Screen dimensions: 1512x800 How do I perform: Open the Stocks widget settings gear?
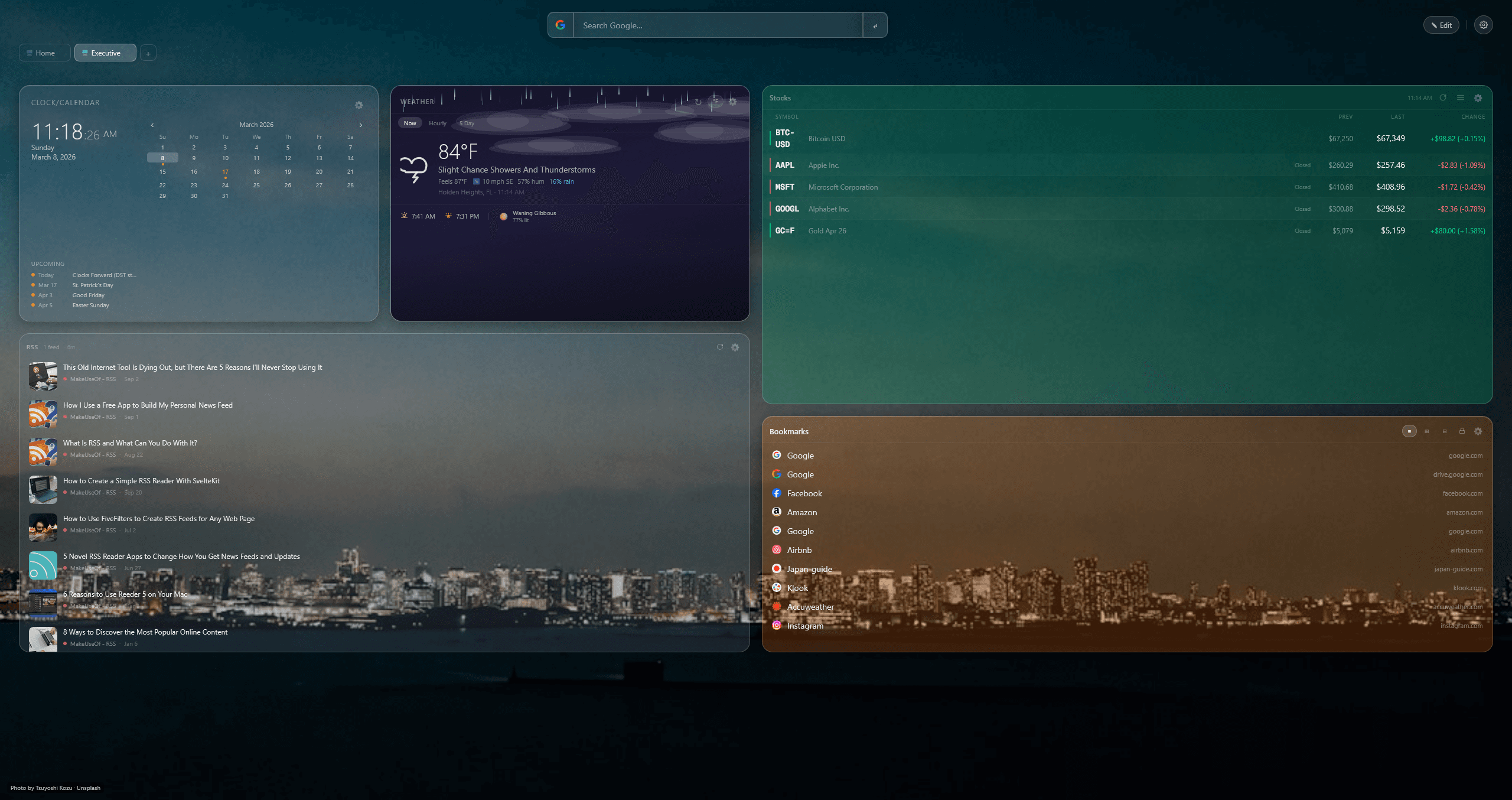pos(1478,98)
